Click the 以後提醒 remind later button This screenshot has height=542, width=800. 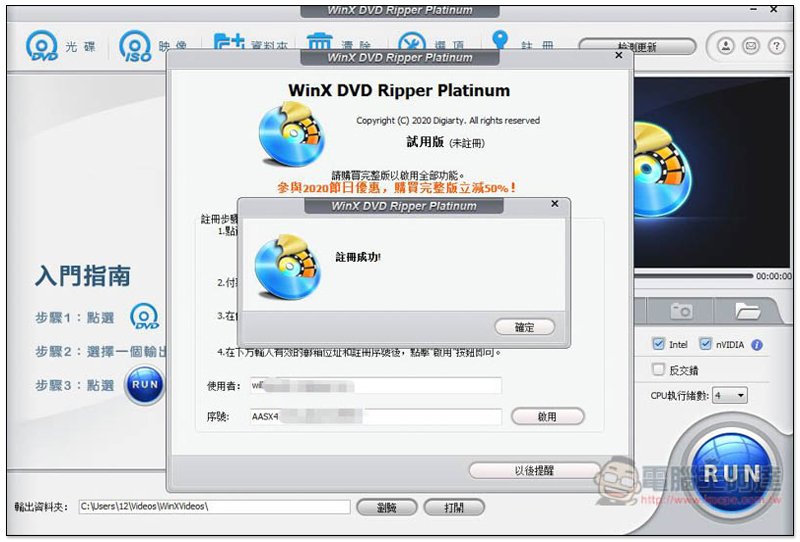point(534,470)
